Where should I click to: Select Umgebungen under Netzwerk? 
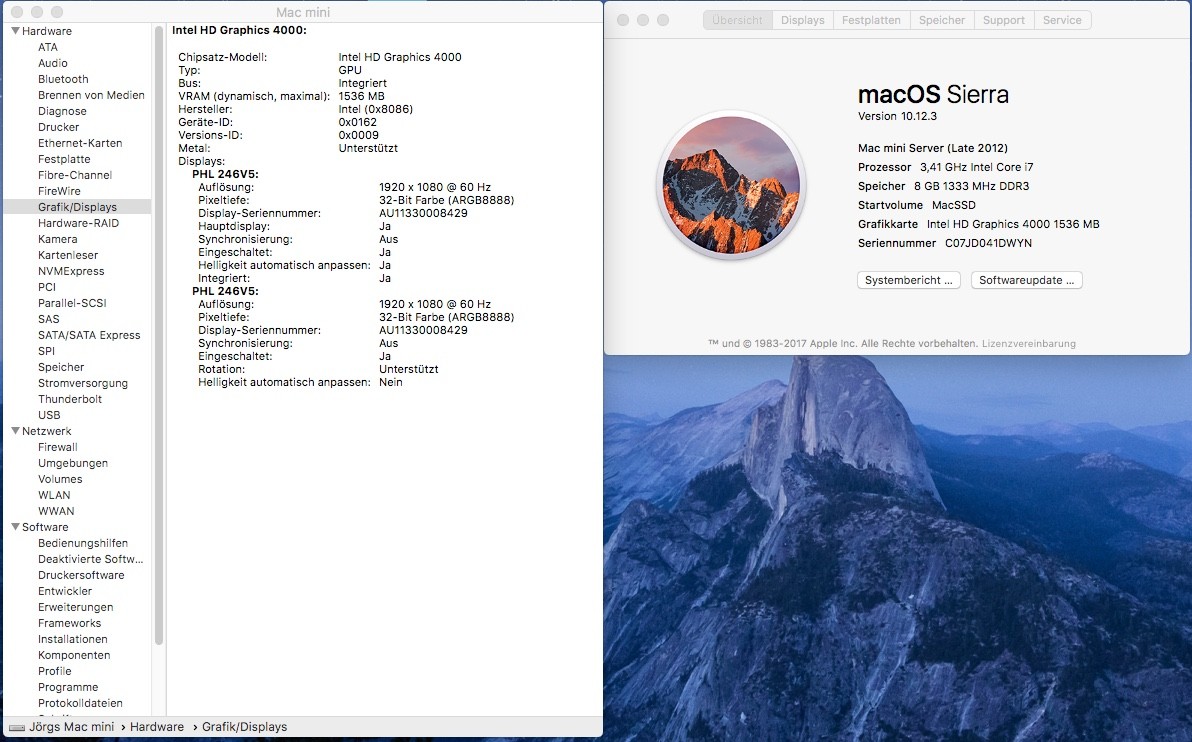[x=73, y=463]
